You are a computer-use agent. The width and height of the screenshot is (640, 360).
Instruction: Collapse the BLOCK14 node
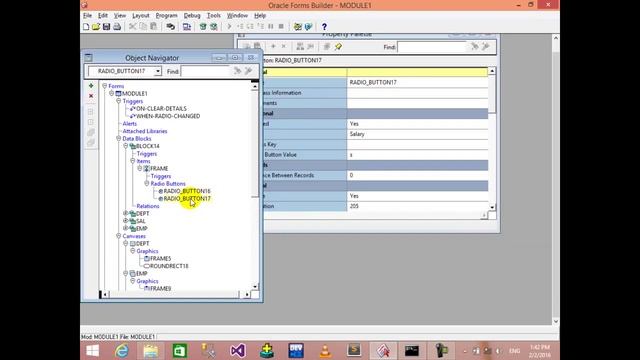click(x=126, y=146)
